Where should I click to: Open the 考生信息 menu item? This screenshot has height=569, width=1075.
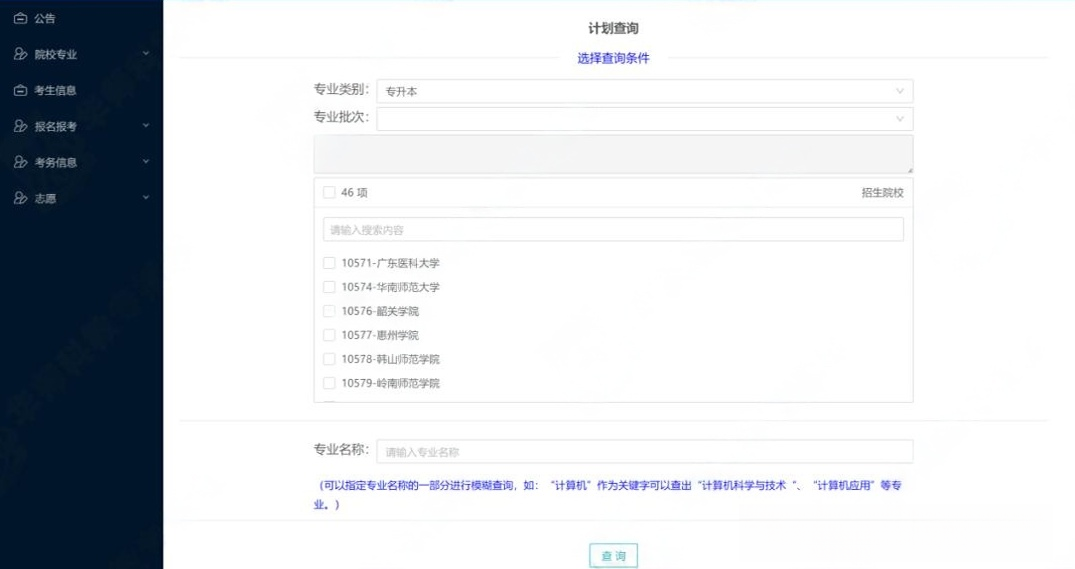pos(55,91)
